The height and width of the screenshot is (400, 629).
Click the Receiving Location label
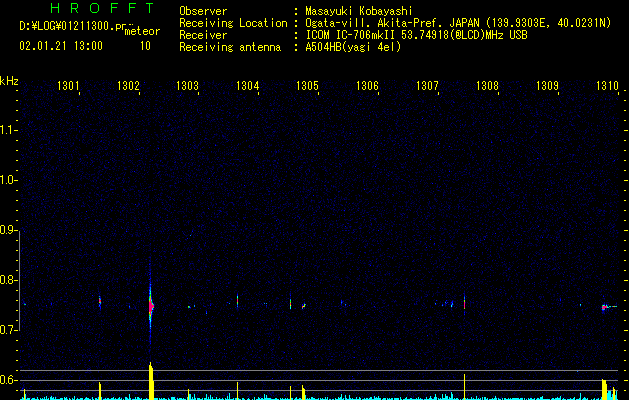tap(233, 23)
